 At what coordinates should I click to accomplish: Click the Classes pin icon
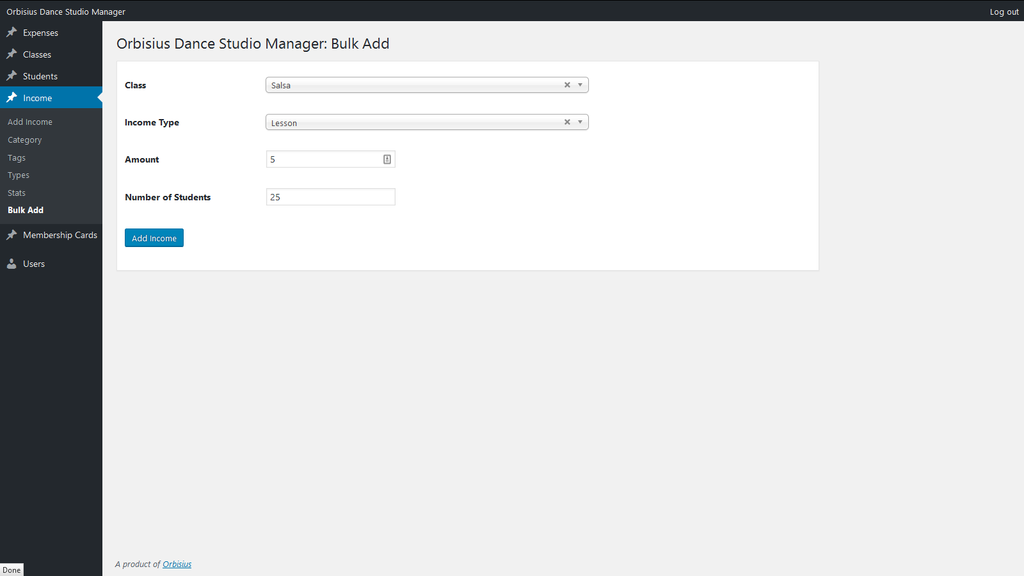point(12,54)
